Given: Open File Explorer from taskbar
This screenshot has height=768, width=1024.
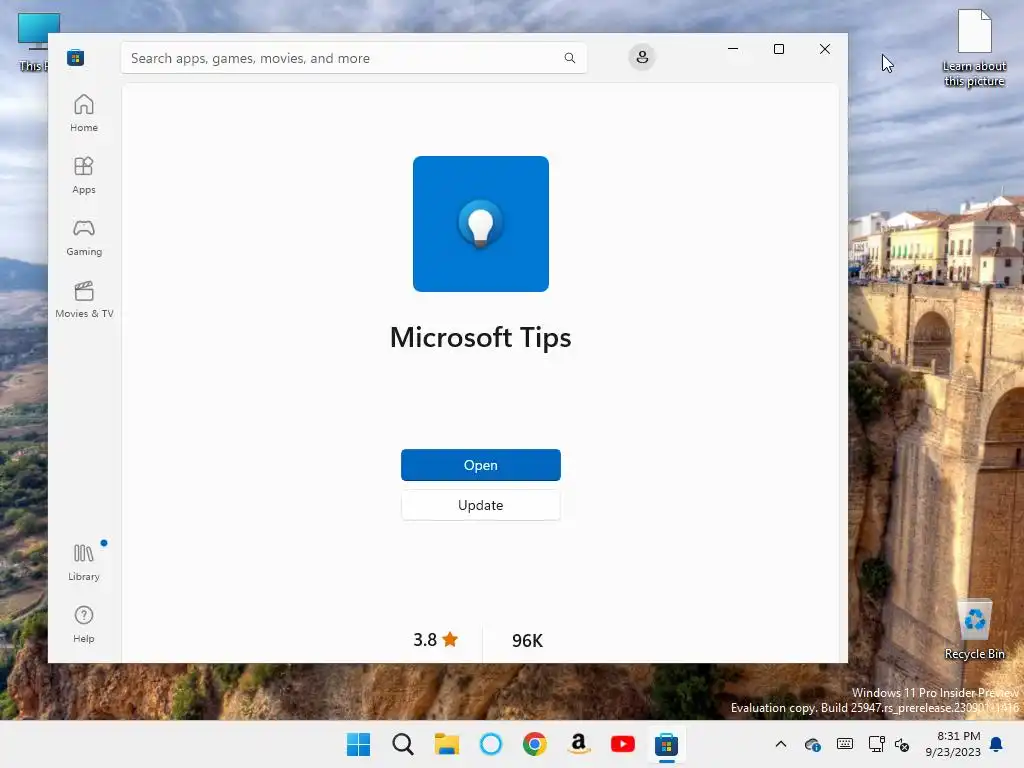Looking at the screenshot, I should 447,744.
